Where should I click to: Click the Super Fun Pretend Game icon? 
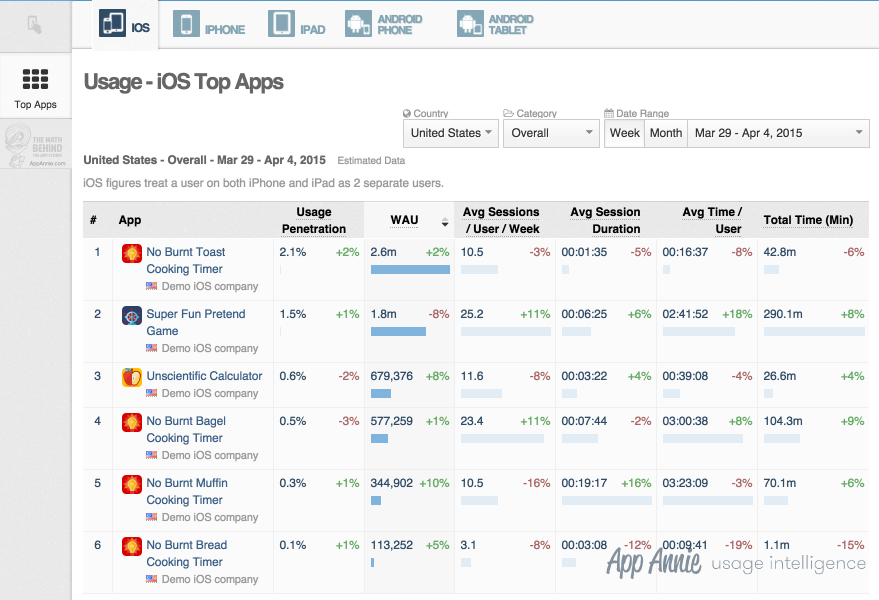(132, 315)
